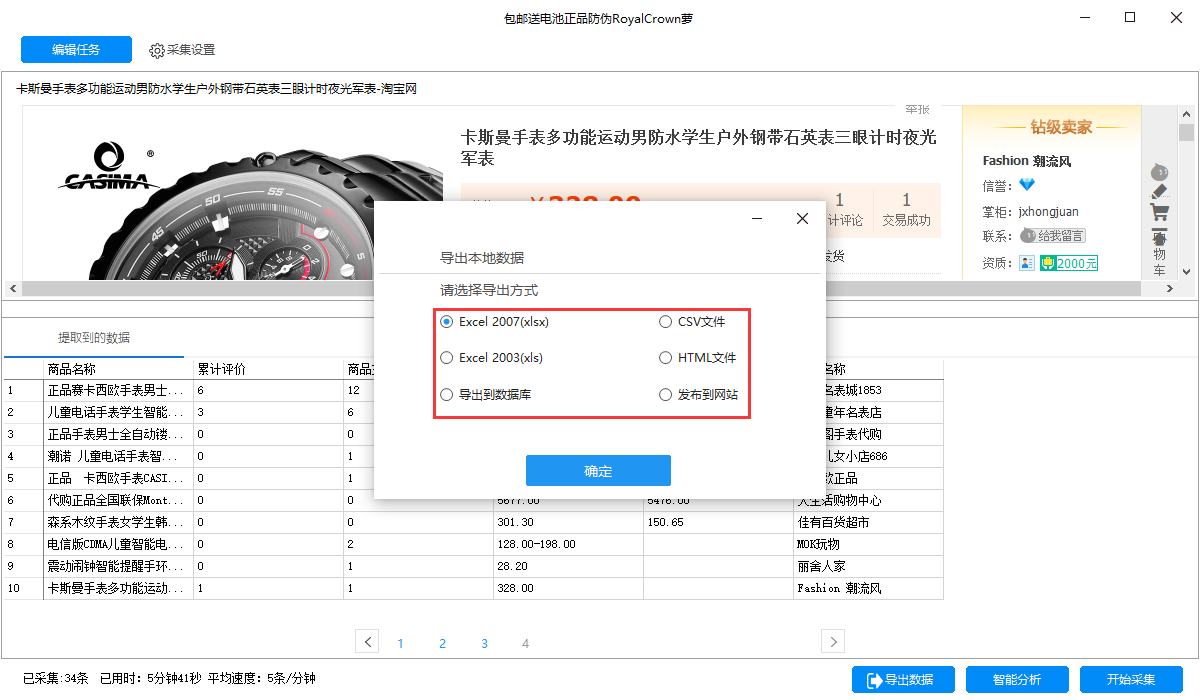The height and width of the screenshot is (700, 1200).
Task: Click the cell 150.65
Action: pyautogui.click(x=718, y=522)
